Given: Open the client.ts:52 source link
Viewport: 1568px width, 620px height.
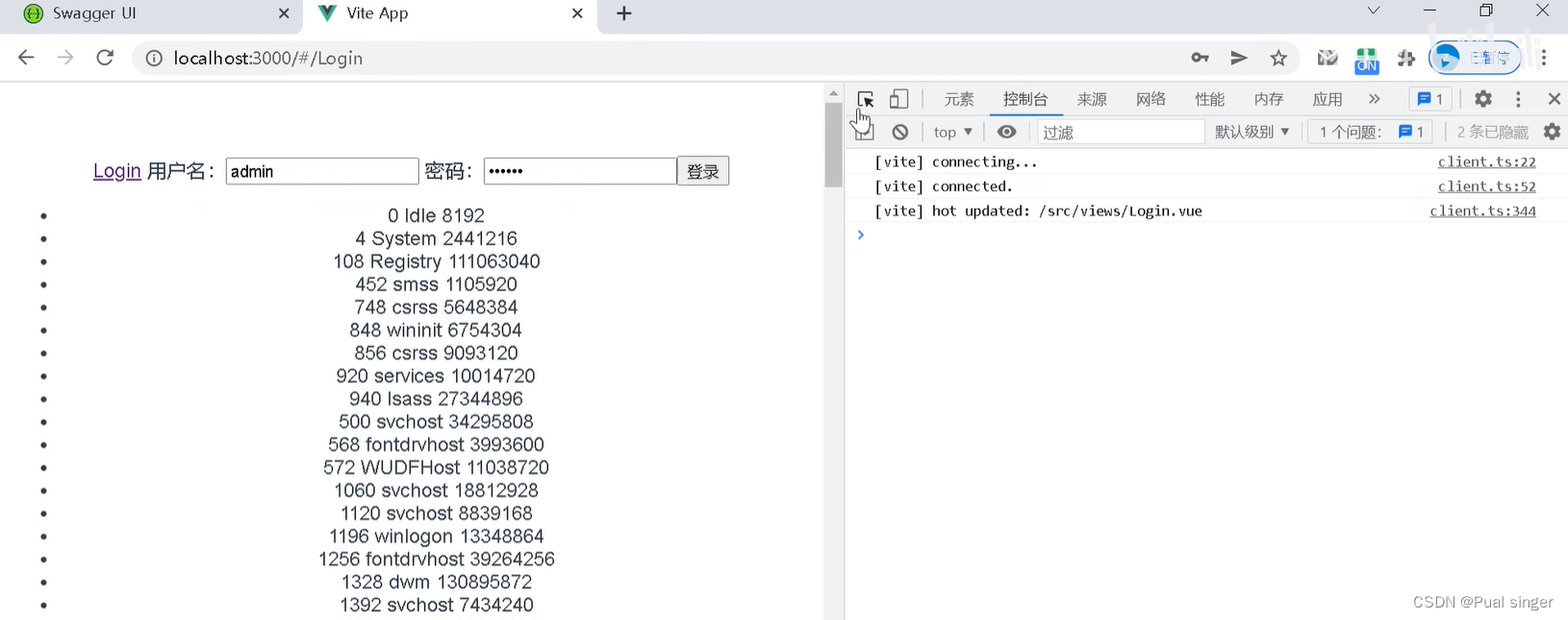Looking at the screenshot, I should (1486, 186).
